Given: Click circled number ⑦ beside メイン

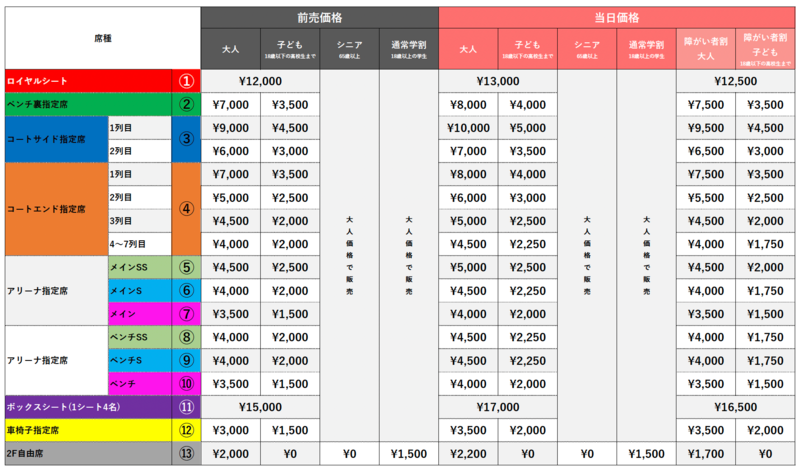Looking at the screenshot, I should (186, 313).
